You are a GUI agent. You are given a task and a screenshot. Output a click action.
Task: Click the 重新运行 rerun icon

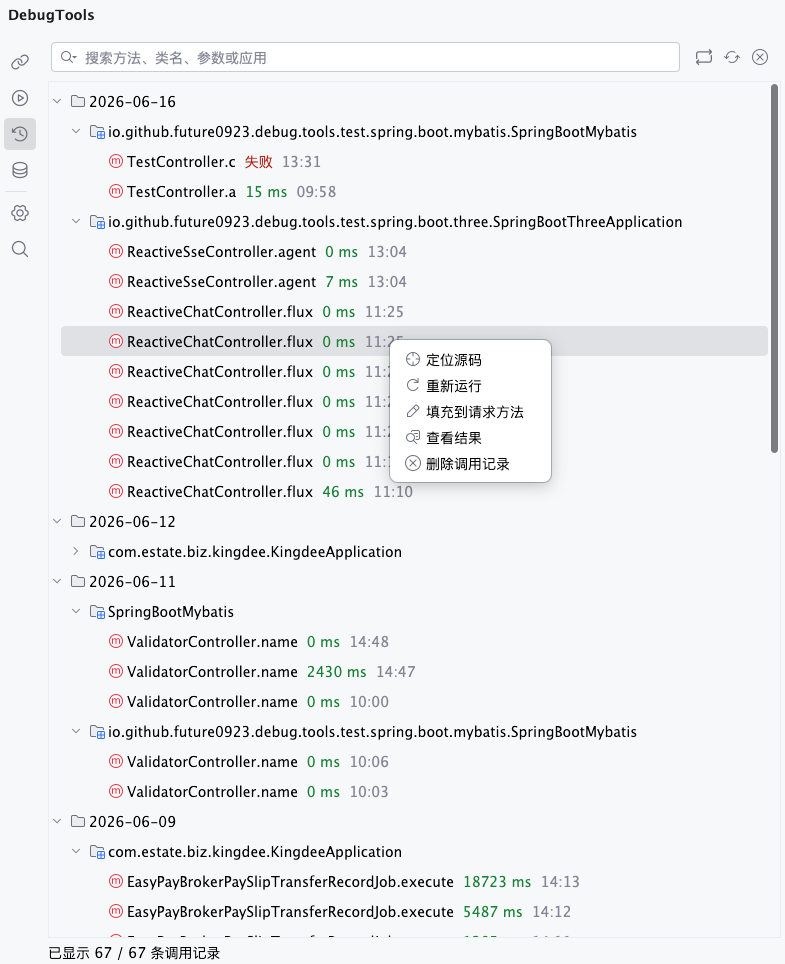click(413, 385)
